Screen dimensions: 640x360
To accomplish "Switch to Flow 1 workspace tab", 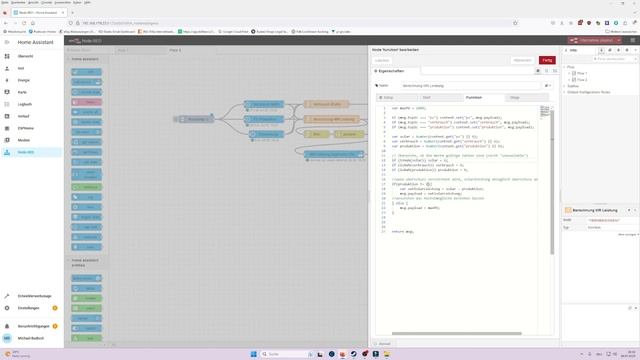I will click(x=139, y=50).
